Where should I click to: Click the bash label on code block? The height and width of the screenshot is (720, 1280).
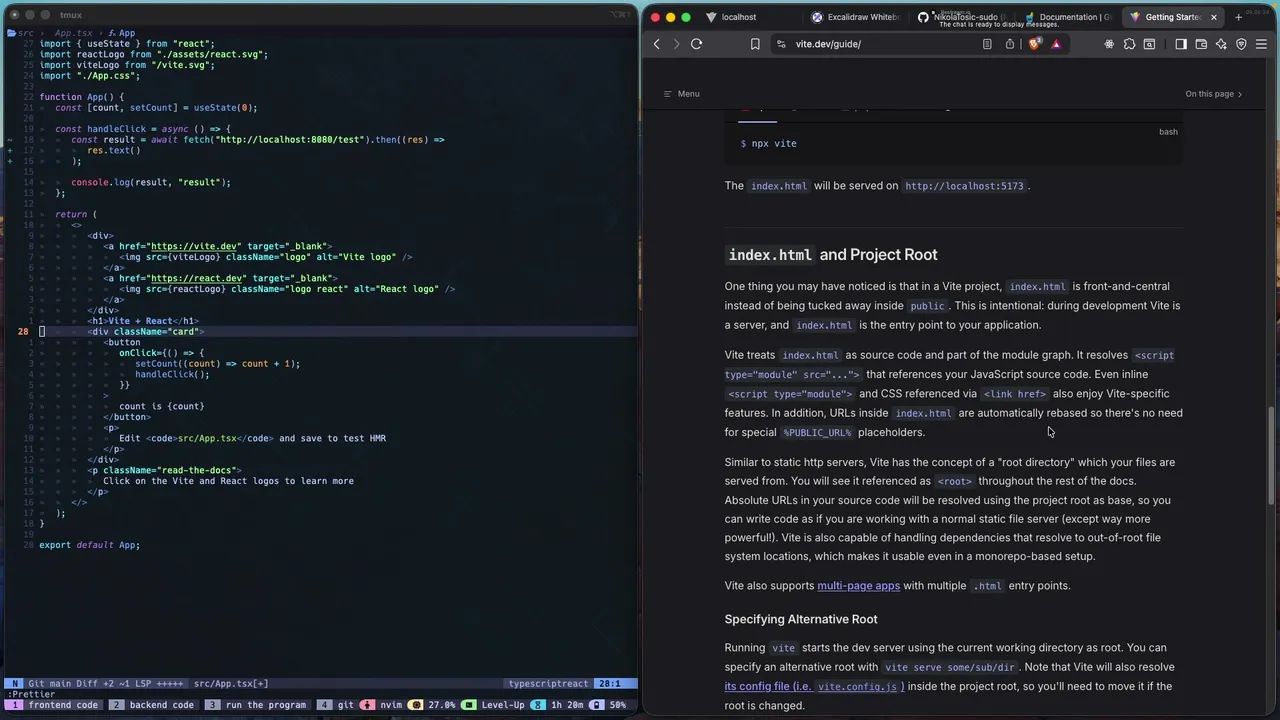coord(1168,132)
